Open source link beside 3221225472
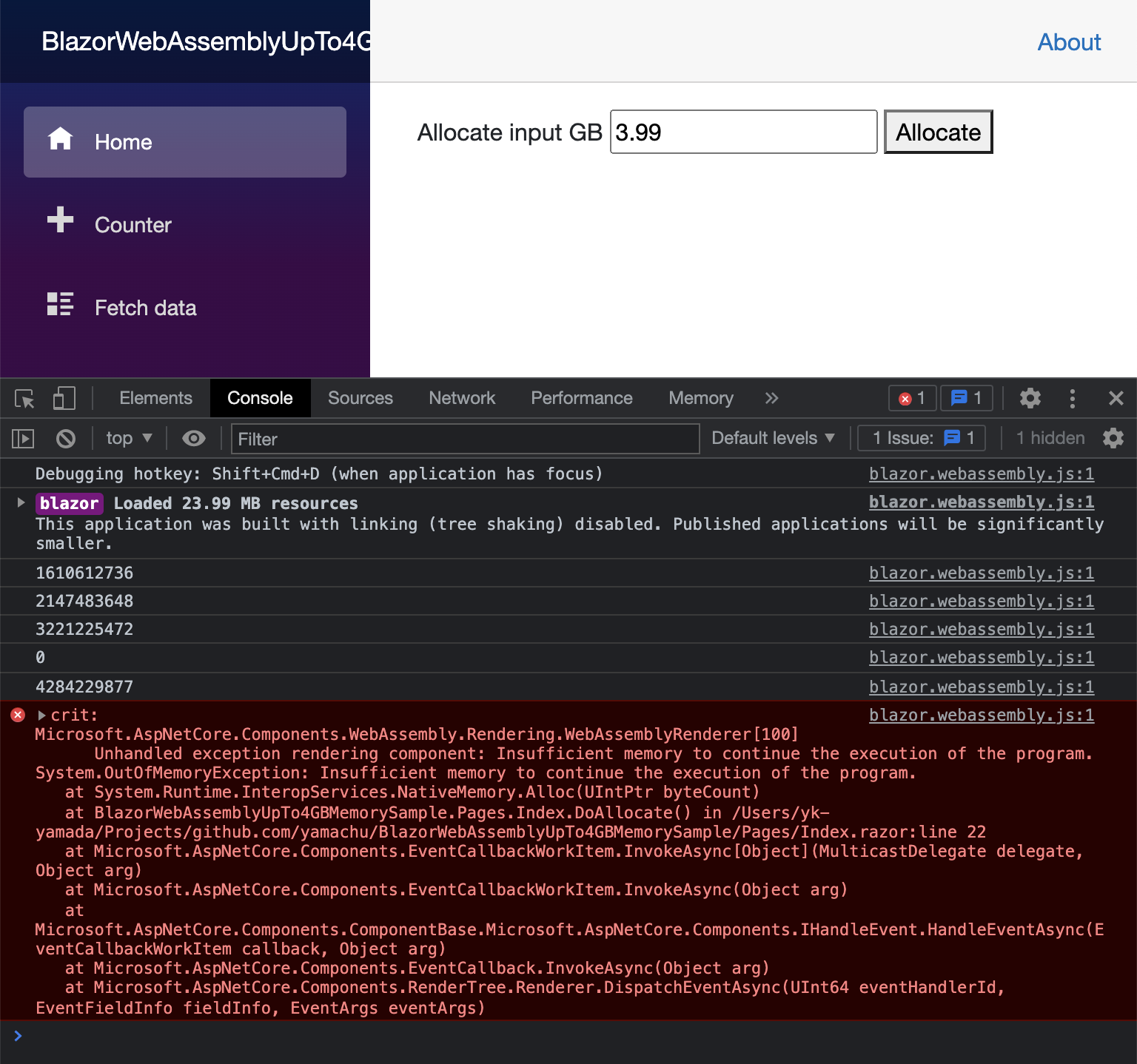The height and width of the screenshot is (1064, 1137). [x=981, y=629]
